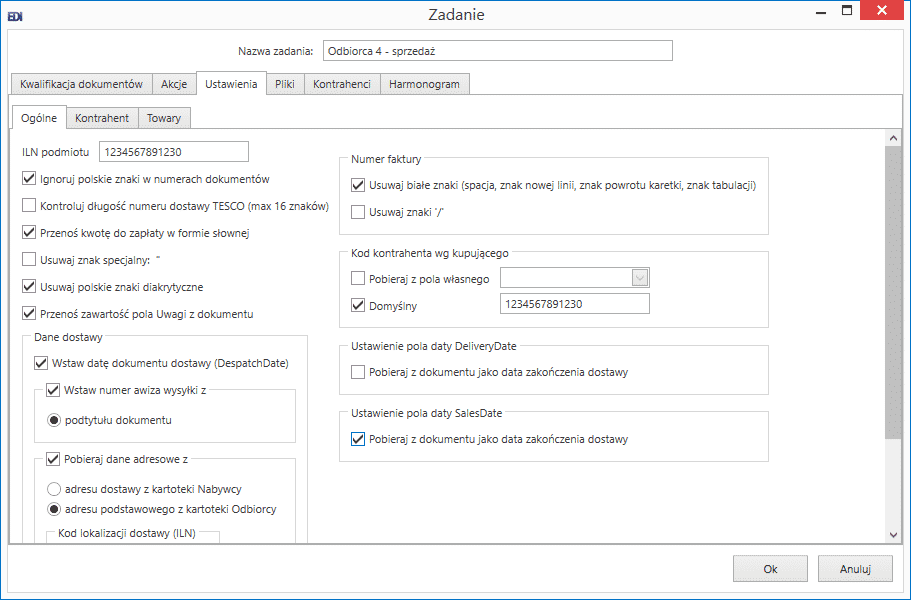Cancel with the Anuluj button
The height and width of the screenshot is (600, 911).
855,569
